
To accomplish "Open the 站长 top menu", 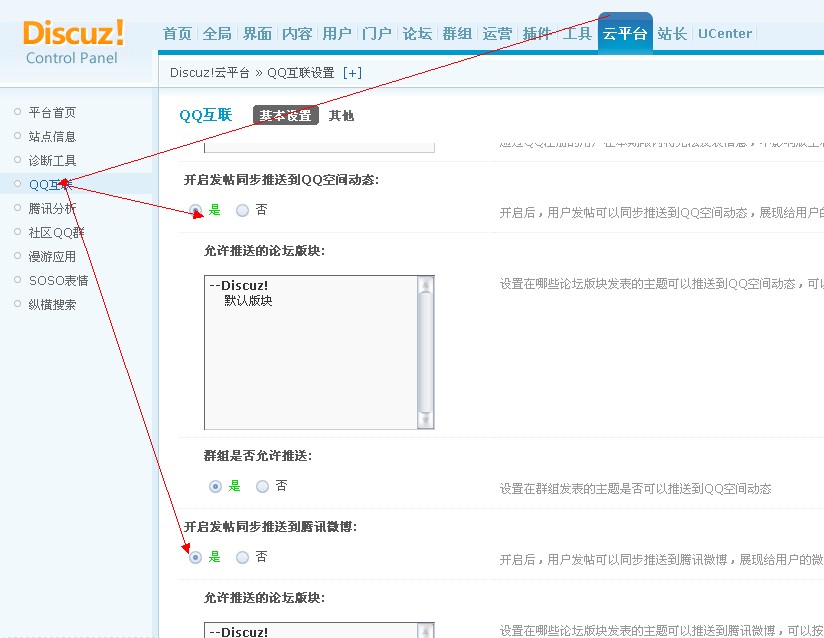I will [x=672, y=34].
